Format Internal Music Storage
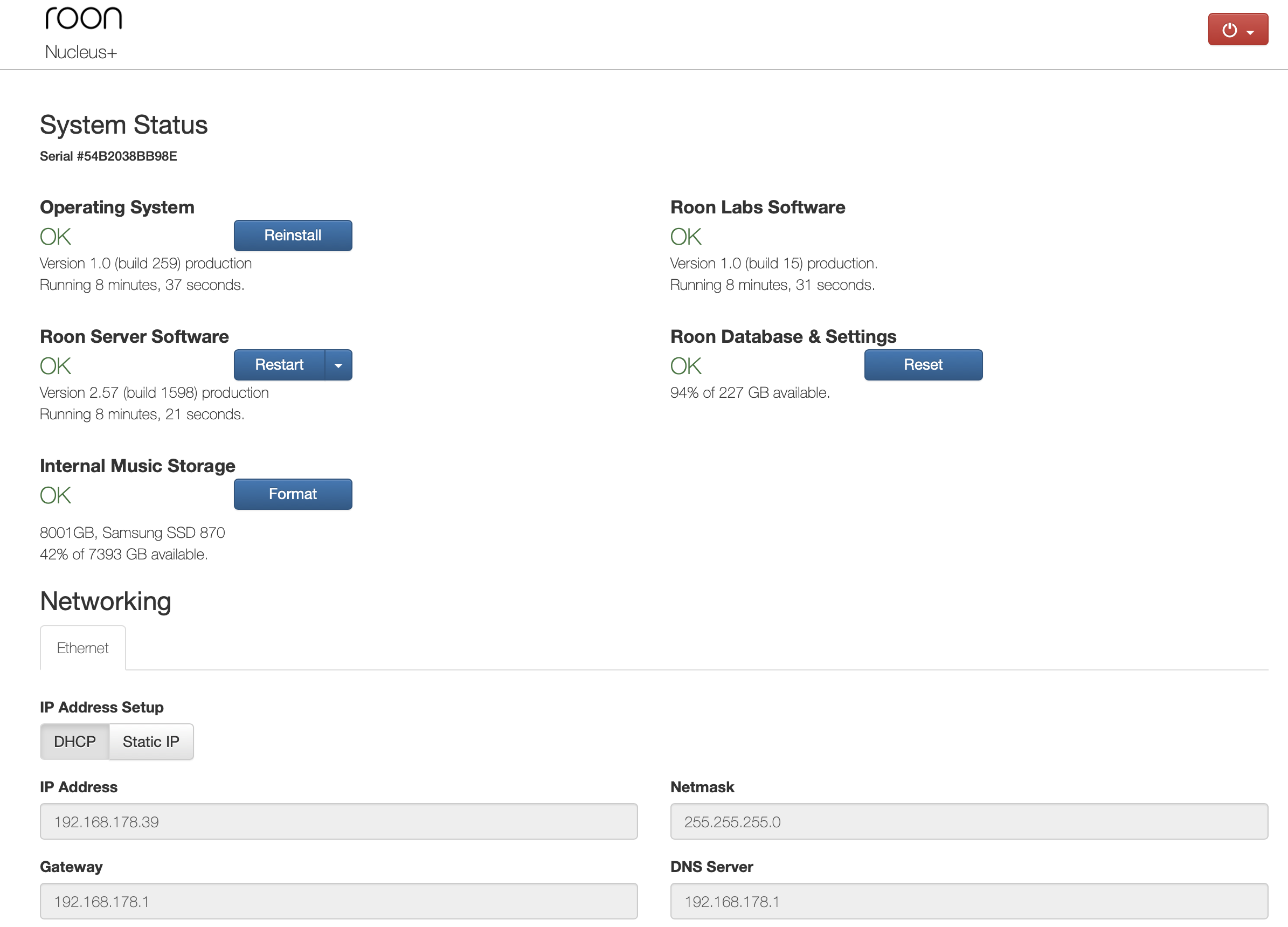Viewport: 1288px width, 927px height. coord(293,494)
